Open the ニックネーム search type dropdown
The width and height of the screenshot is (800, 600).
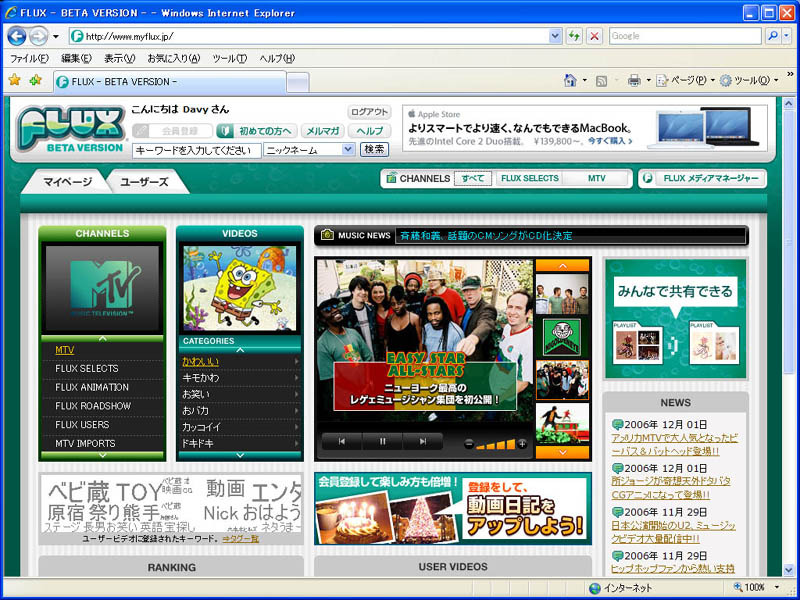coord(309,150)
